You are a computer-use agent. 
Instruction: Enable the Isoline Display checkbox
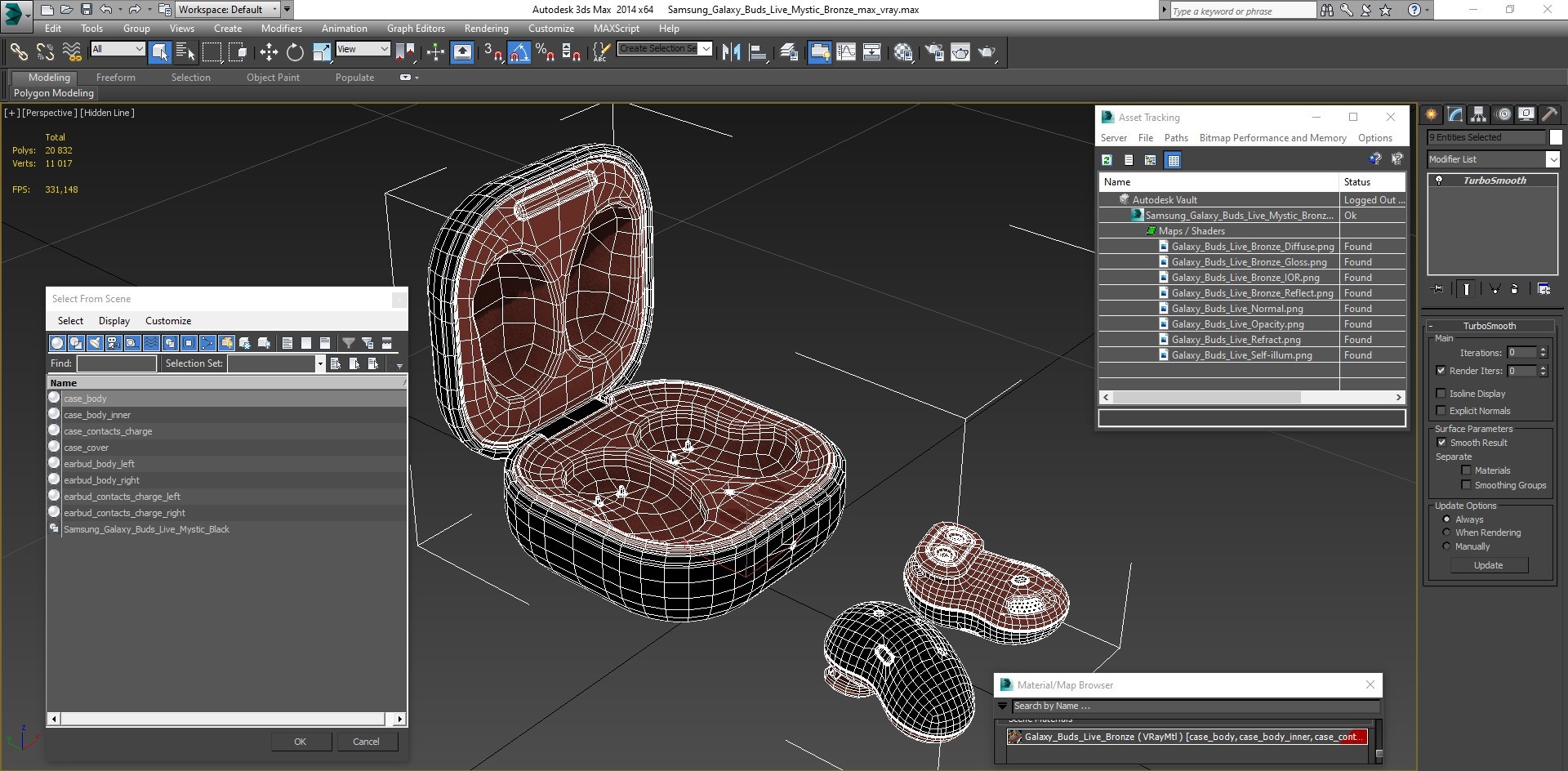[x=1441, y=394]
